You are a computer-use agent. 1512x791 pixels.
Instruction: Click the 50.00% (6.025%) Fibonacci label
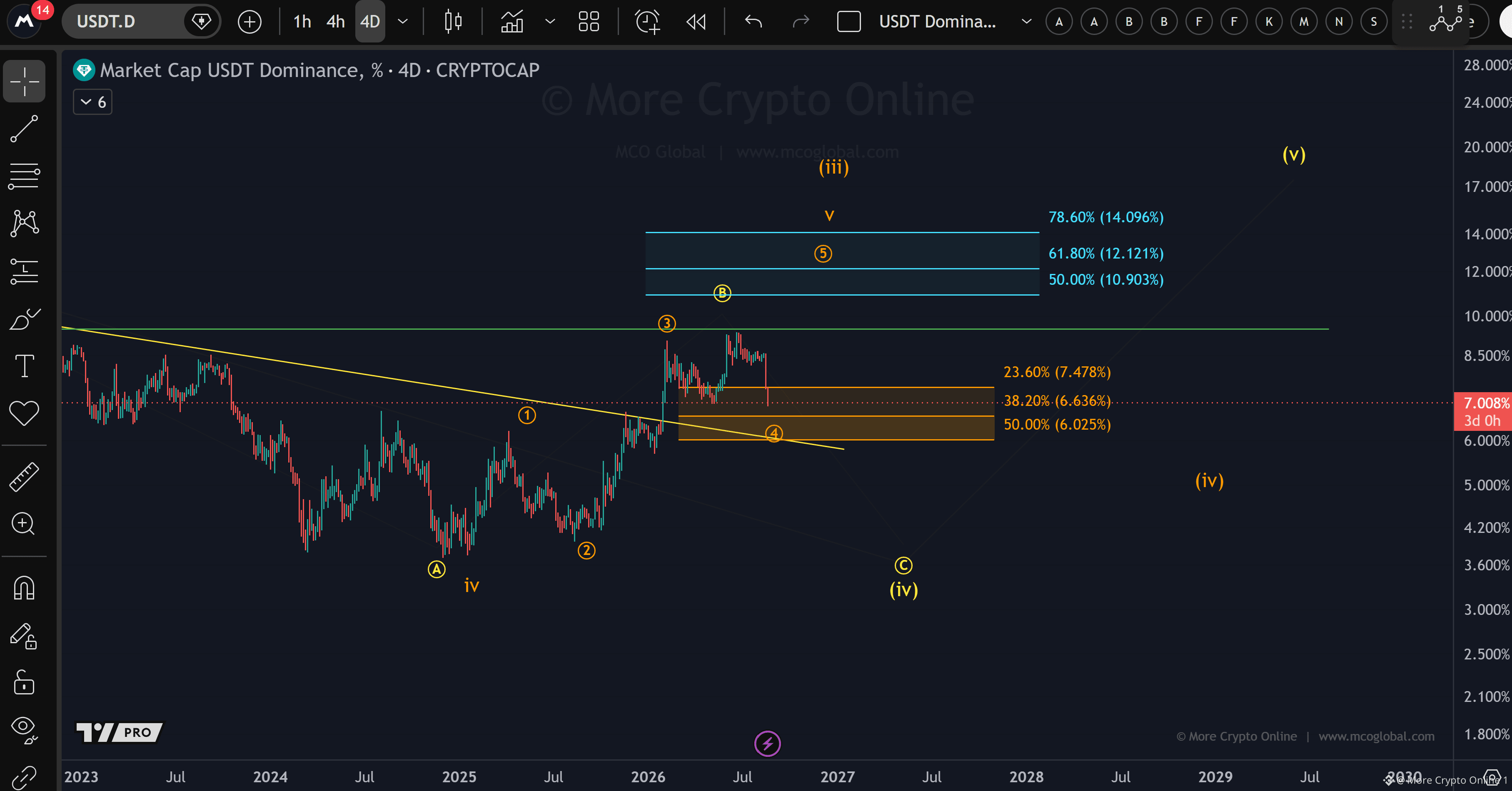coord(1057,424)
